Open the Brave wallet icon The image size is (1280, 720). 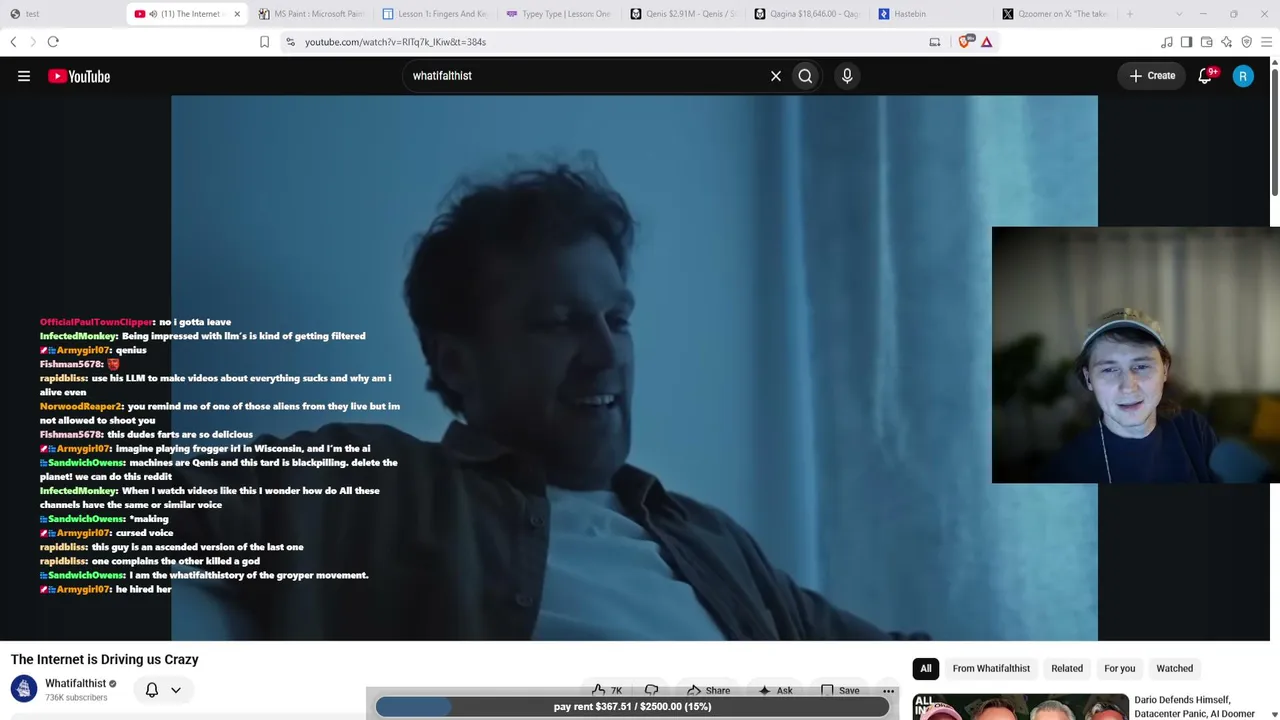(1206, 42)
